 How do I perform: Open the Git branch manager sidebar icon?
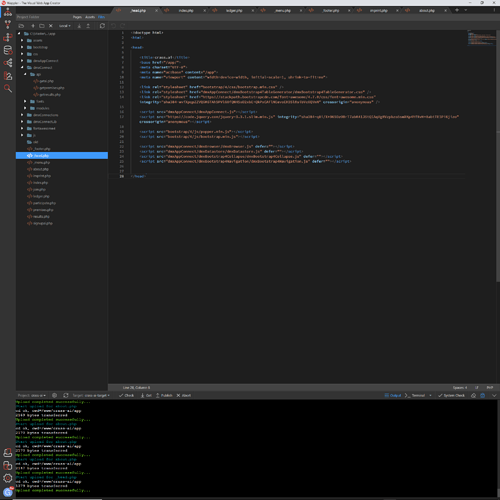[x=8, y=24]
